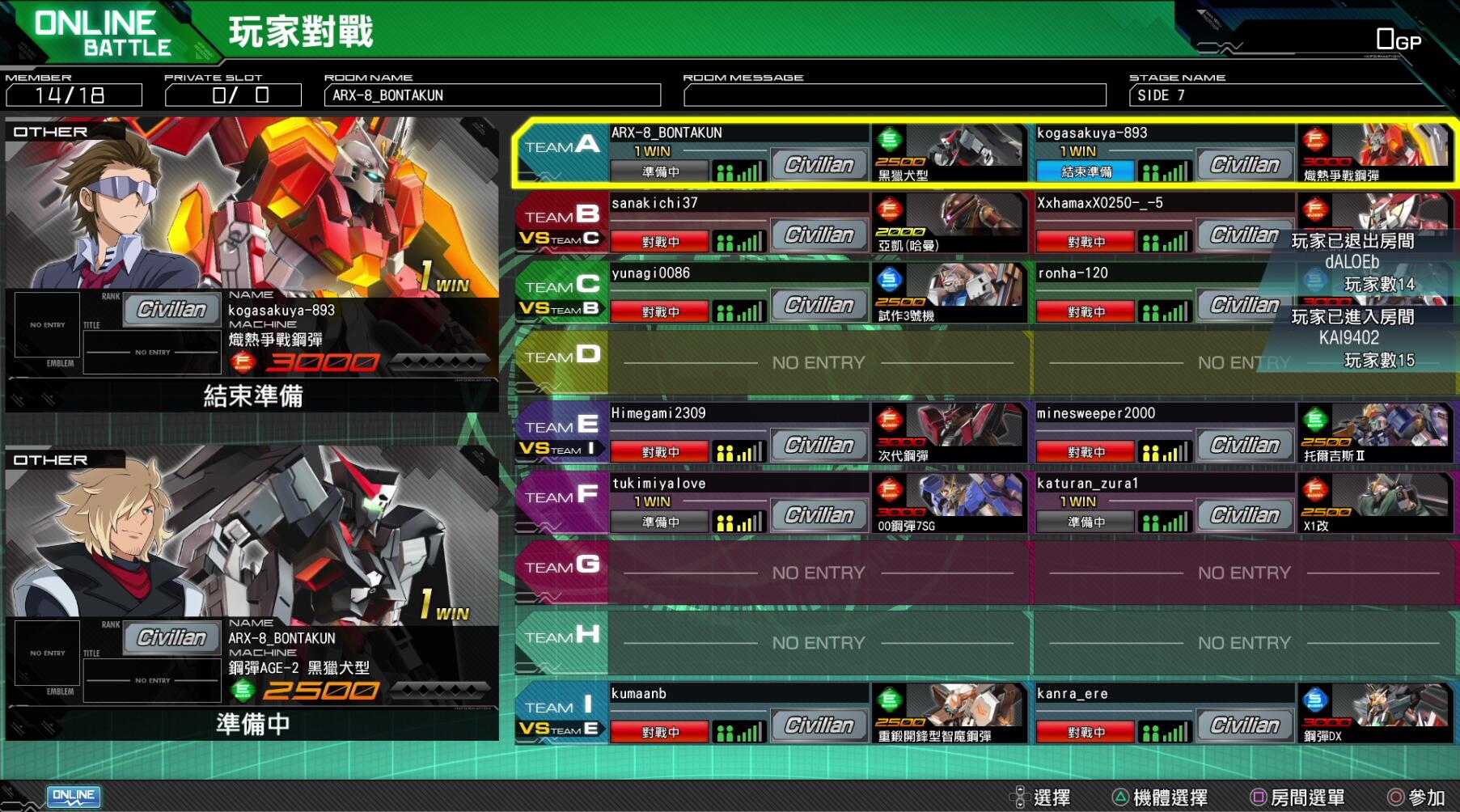
Task: Click the ONLINE status icon at bottom left
Action: [x=74, y=796]
